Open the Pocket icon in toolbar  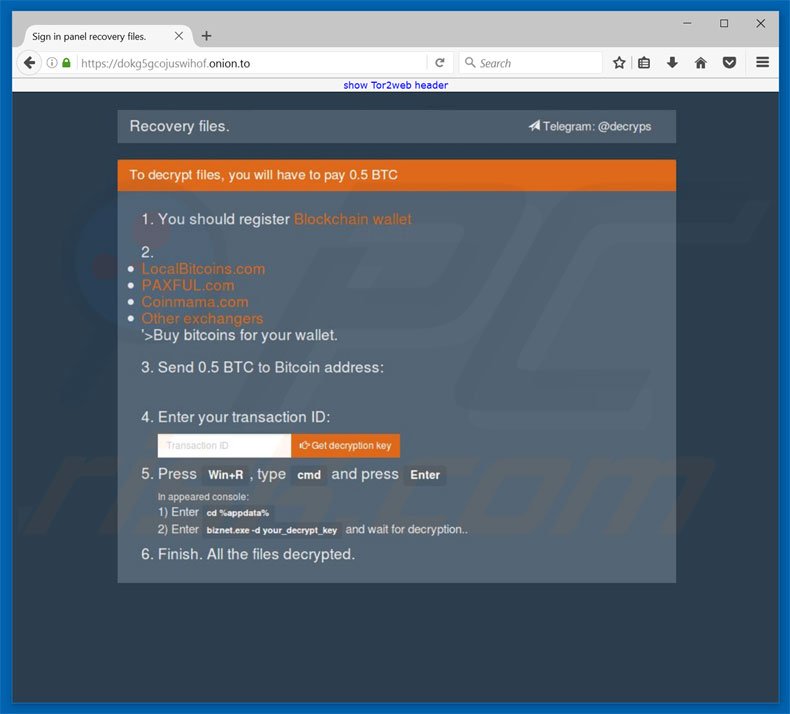coord(729,62)
